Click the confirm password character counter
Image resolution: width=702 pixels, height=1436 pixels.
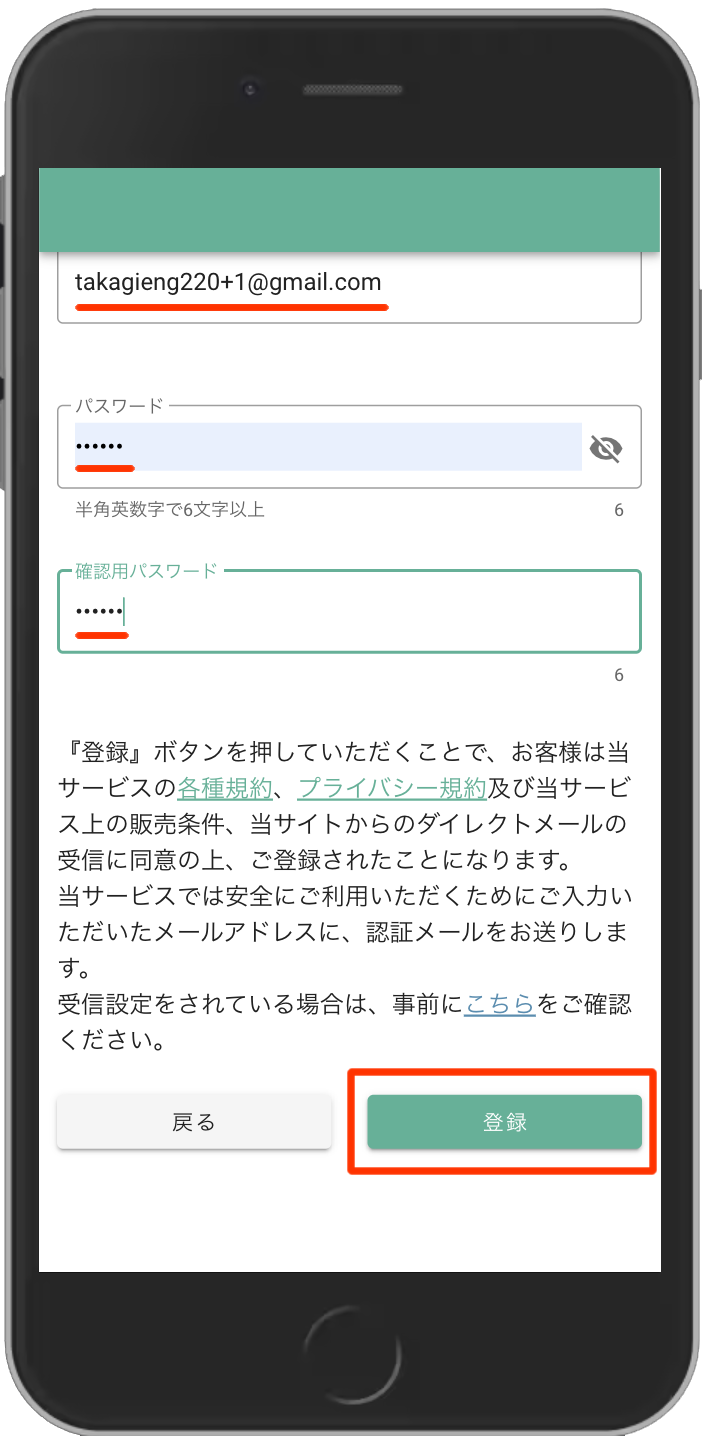point(618,675)
